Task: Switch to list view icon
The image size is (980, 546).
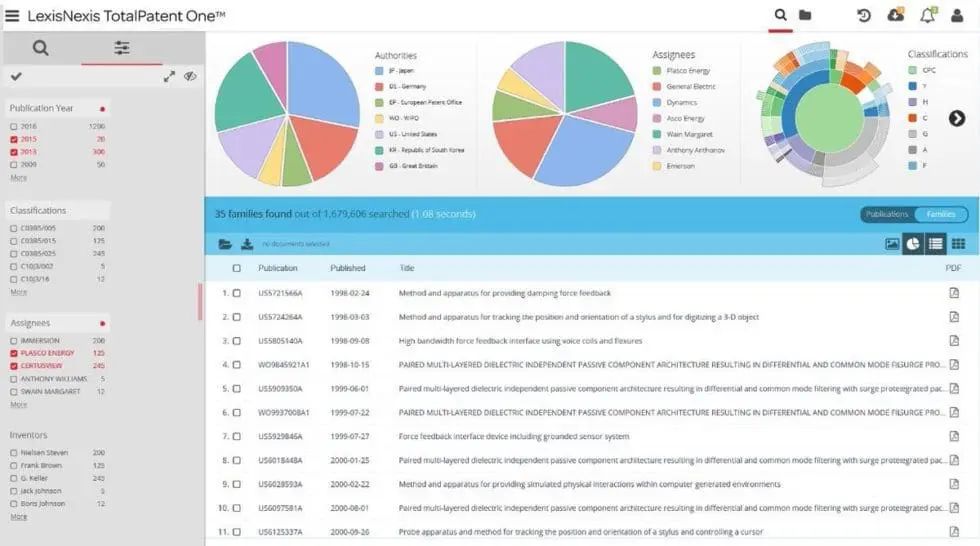Action: pyautogui.click(x=936, y=244)
